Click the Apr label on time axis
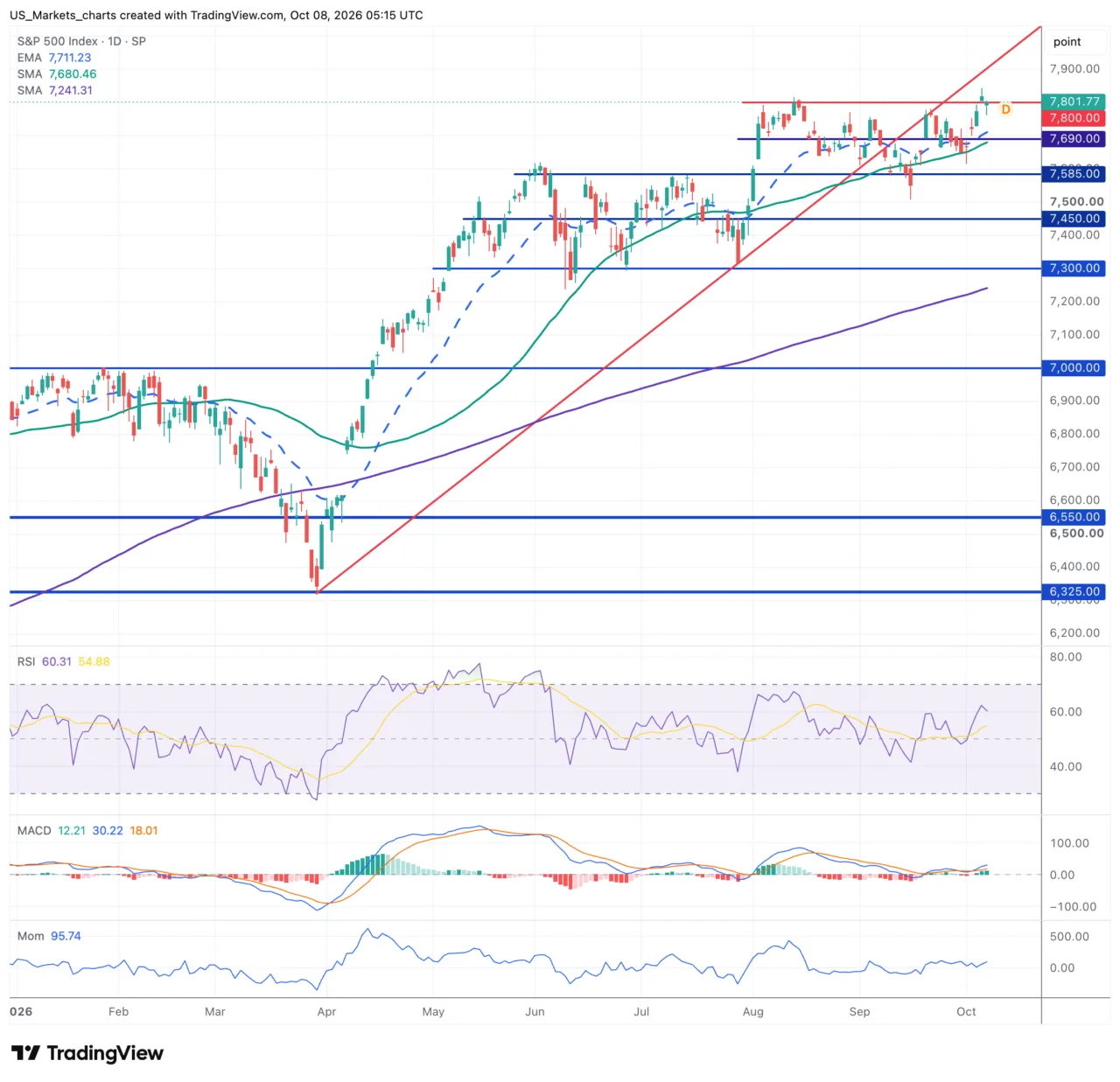The width and height of the screenshot is (1120, 1082). pyautogui.click(x=326, y=1012)
